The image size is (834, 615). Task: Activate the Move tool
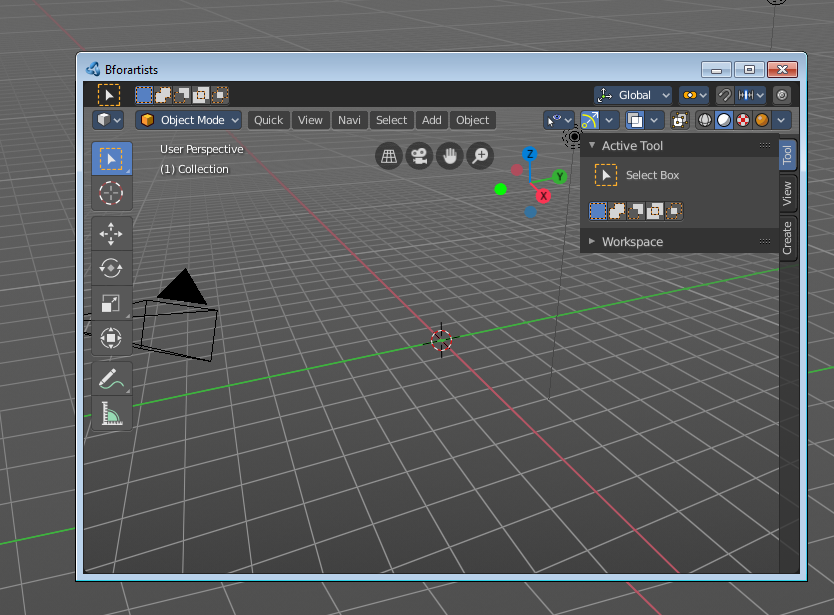click(x=111, y=233)
